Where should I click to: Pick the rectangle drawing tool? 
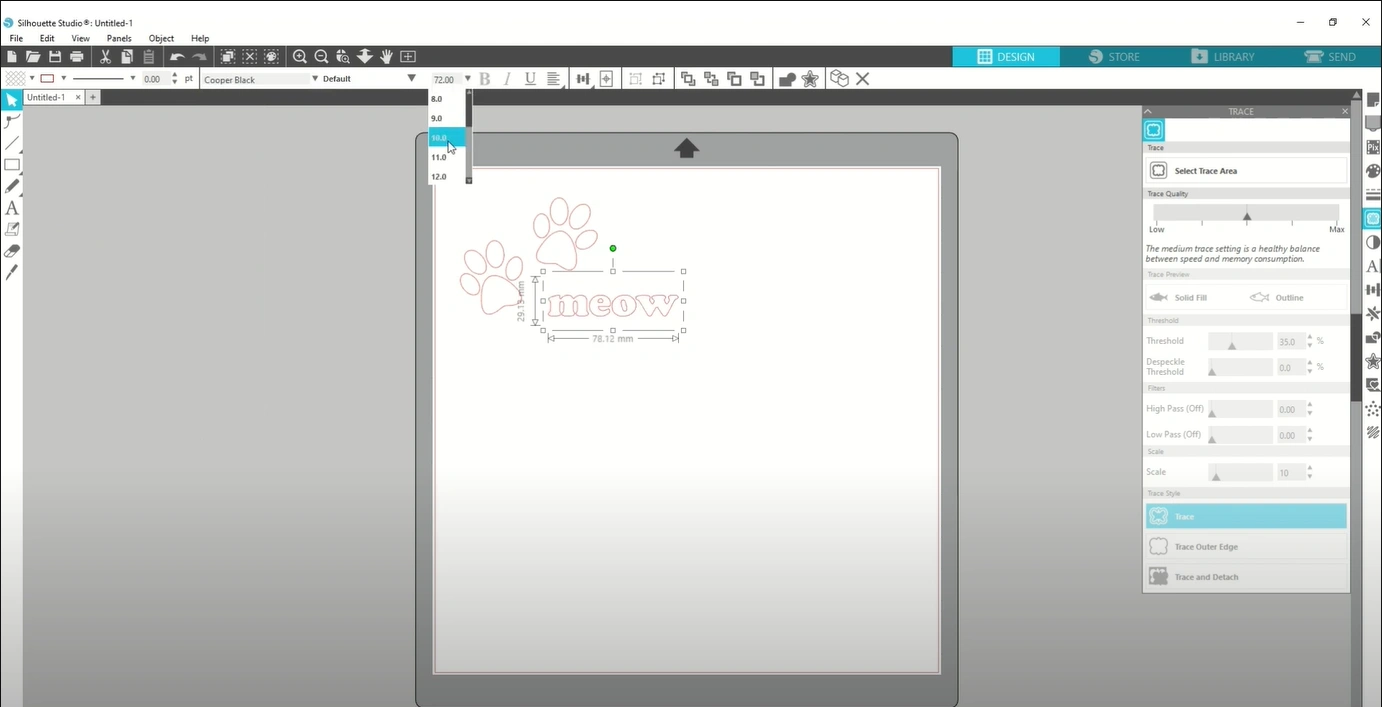click(12, 164)
